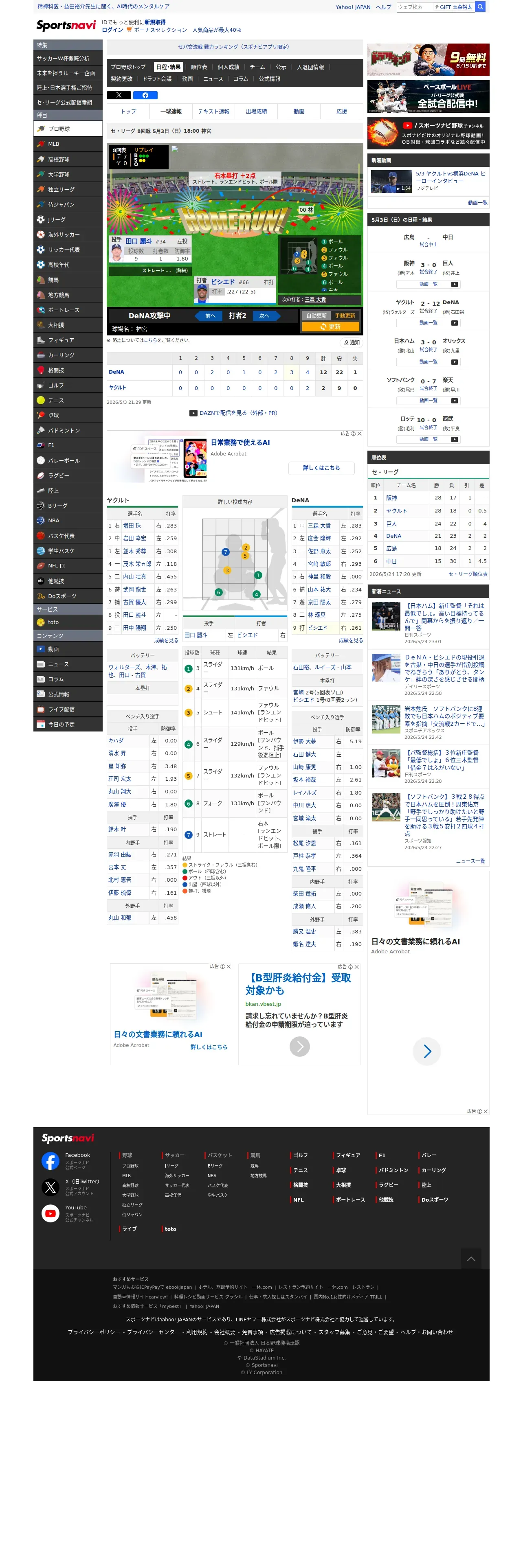Click the ログイン link in the header
This screenshot has width=523, height=1568.
point(112,30)
